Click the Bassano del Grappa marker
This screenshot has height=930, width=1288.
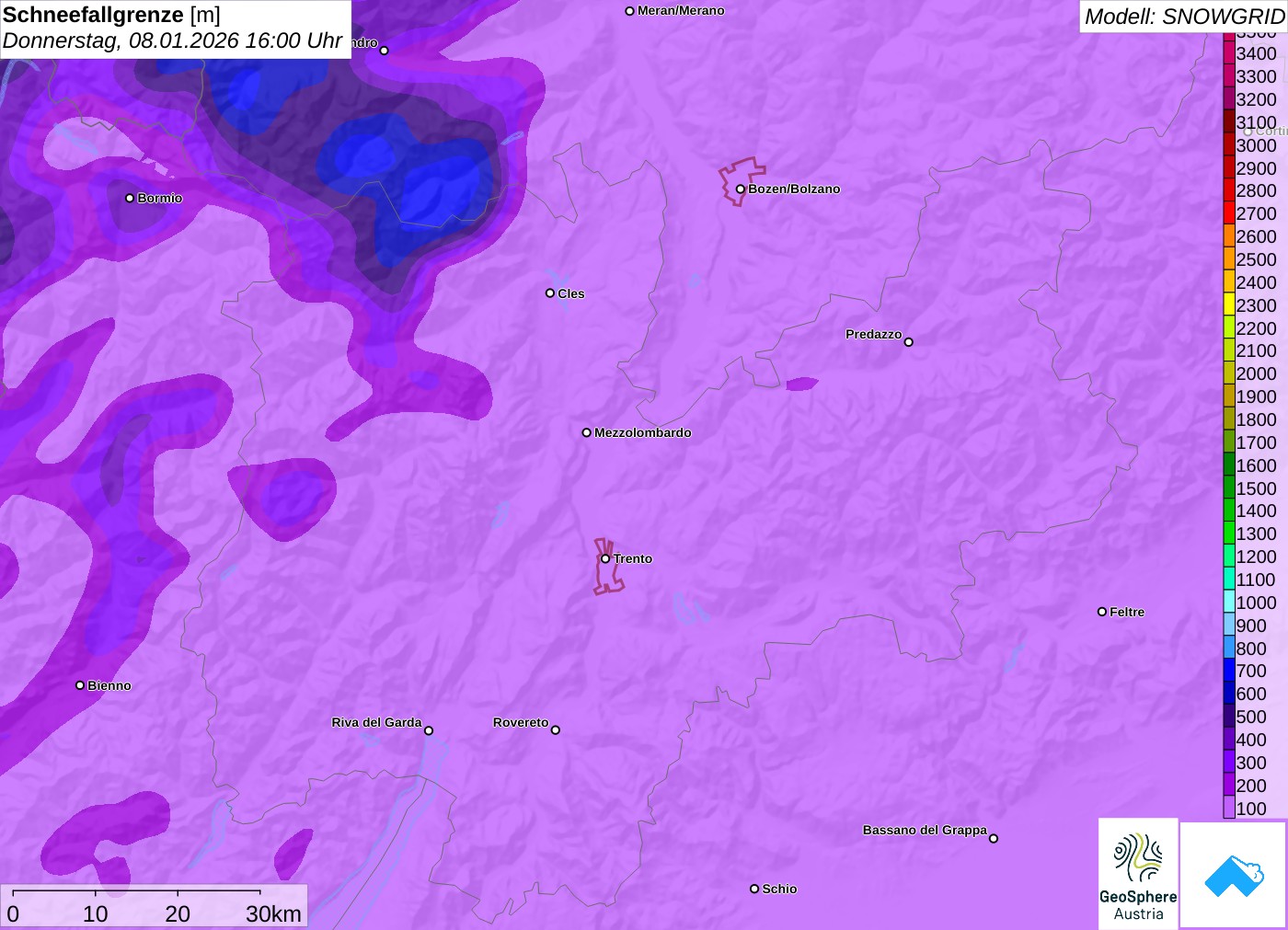click(994, 838)
